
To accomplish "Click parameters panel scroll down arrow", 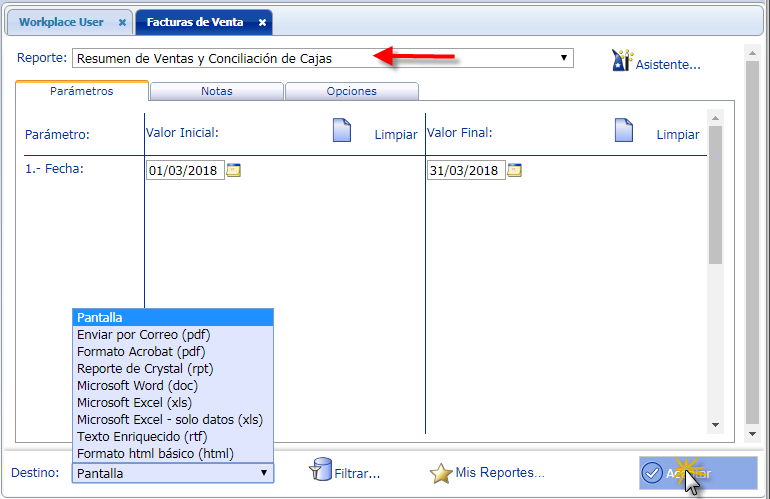I will pyautogui.click(x=715, y=425).
